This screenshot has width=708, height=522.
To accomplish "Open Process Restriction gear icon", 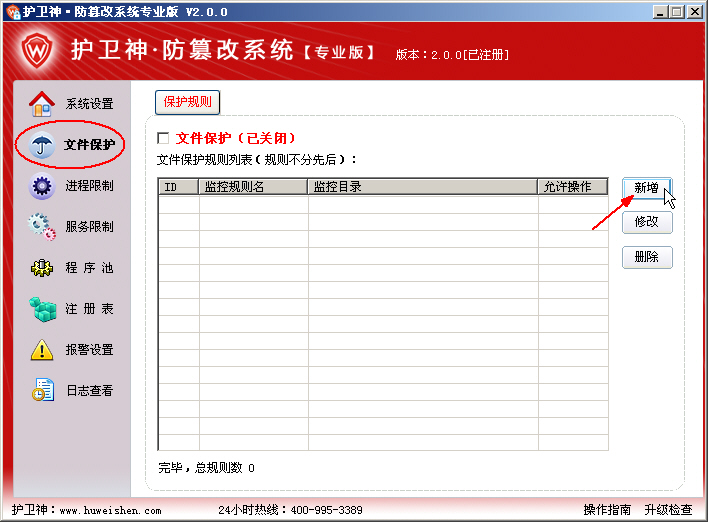I will click(x=42, y=186).
